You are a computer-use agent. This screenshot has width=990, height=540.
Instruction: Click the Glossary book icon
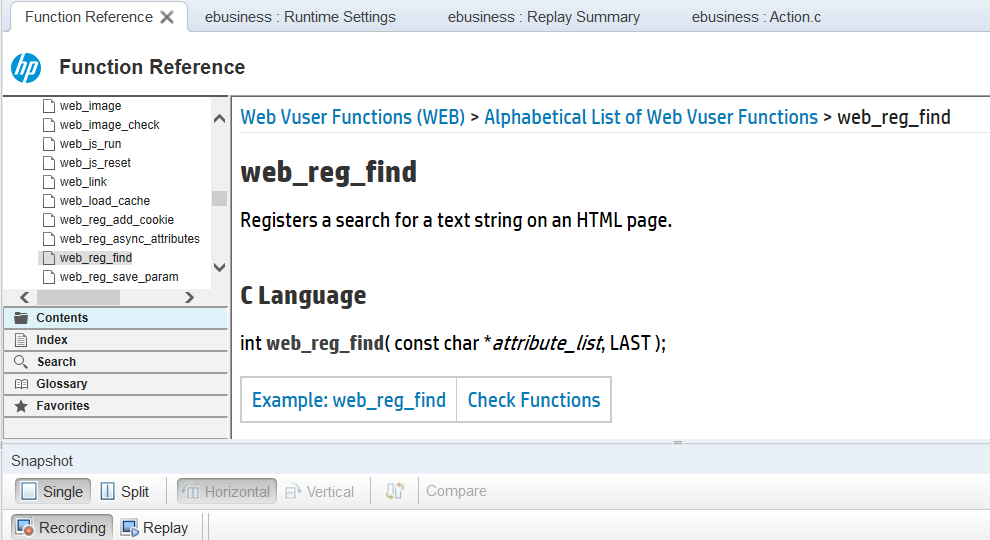21,384
